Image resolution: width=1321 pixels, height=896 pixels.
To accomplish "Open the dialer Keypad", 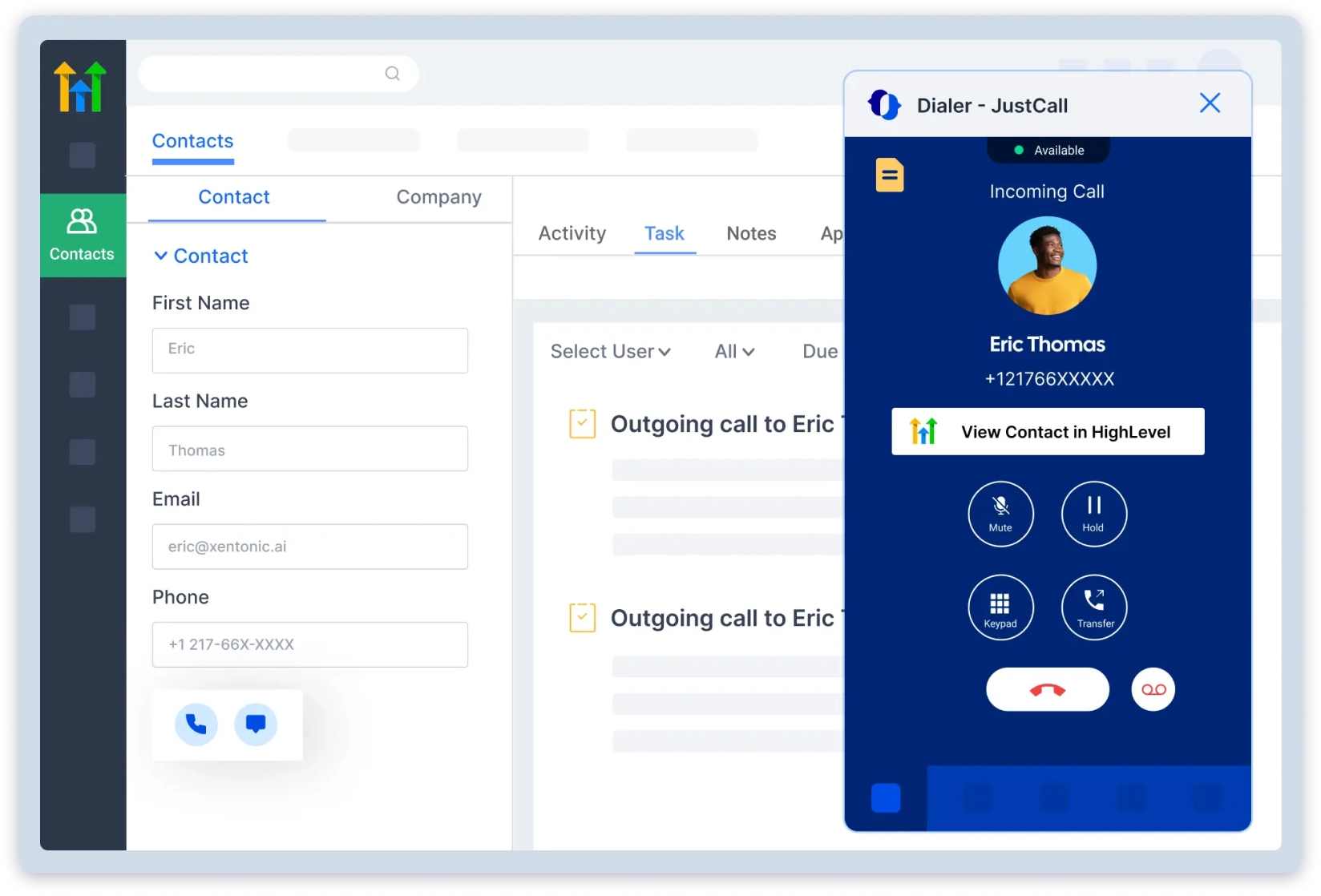I will [x=1000, y=607].
